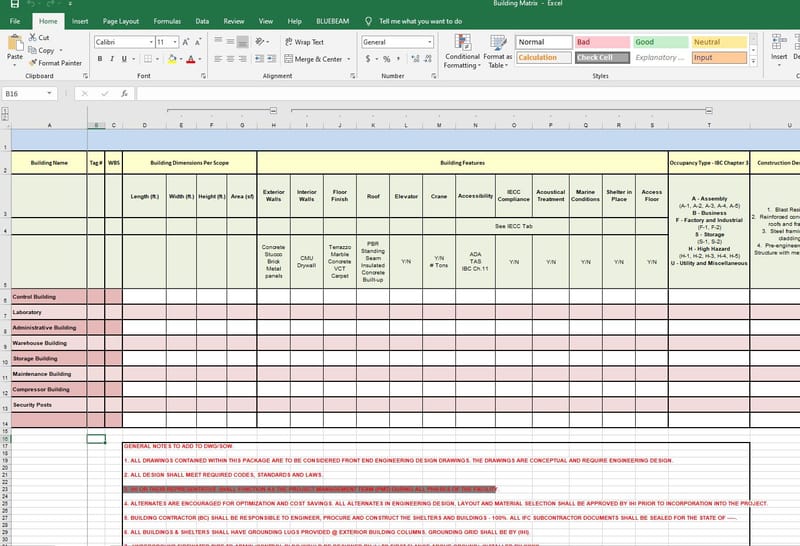Open the Calibri font name dropdown

[x=149, y=42]
